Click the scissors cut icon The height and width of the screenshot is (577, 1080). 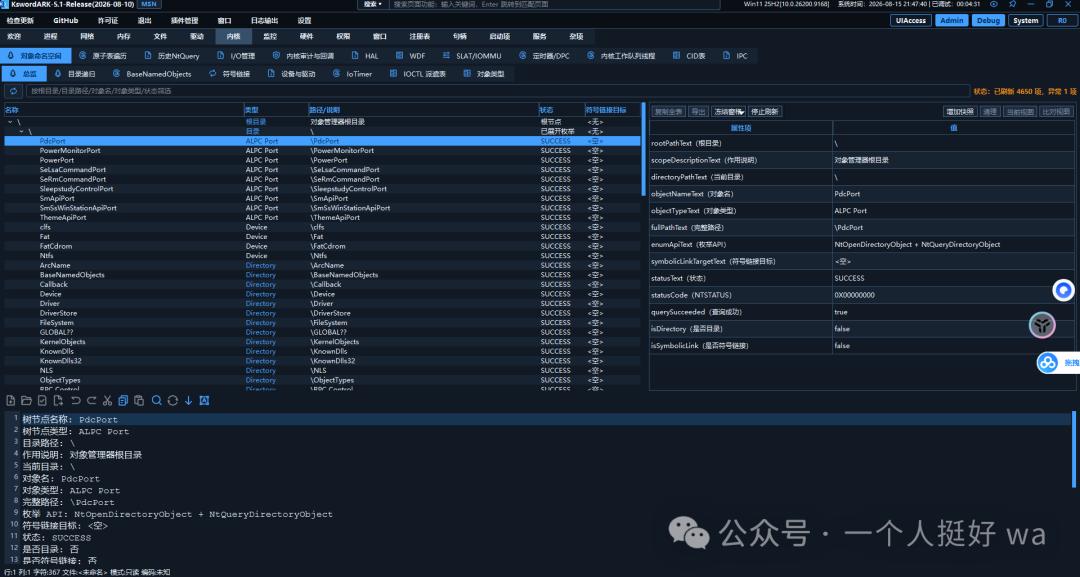107,401
